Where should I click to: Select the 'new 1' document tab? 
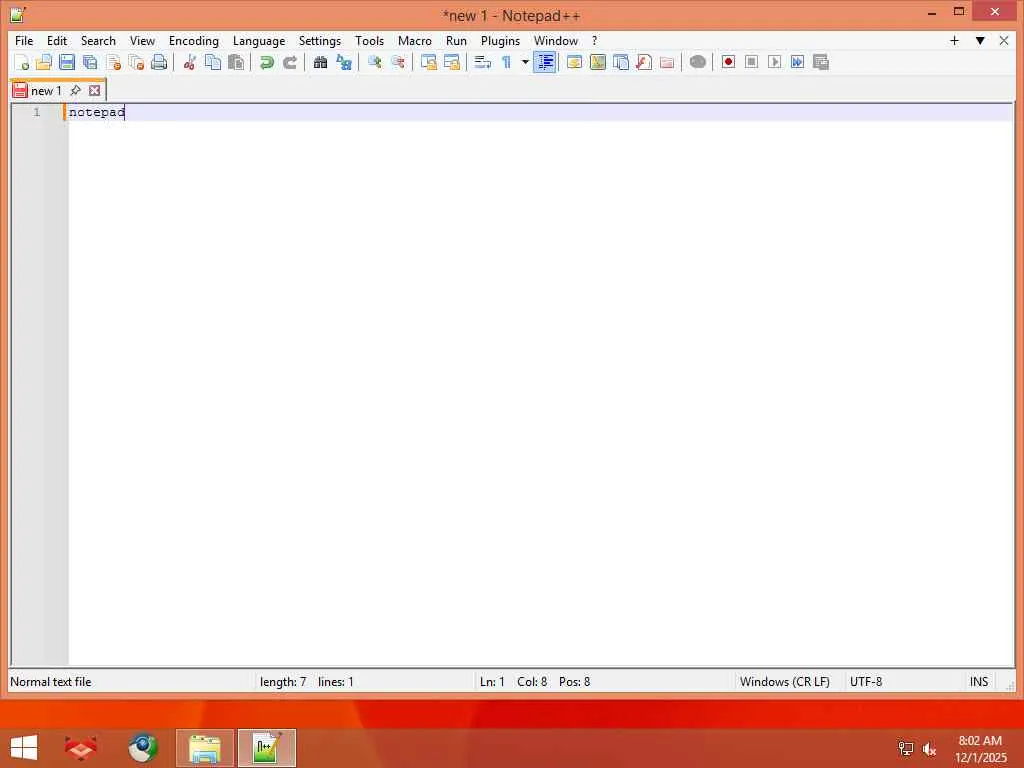point(46,90)
